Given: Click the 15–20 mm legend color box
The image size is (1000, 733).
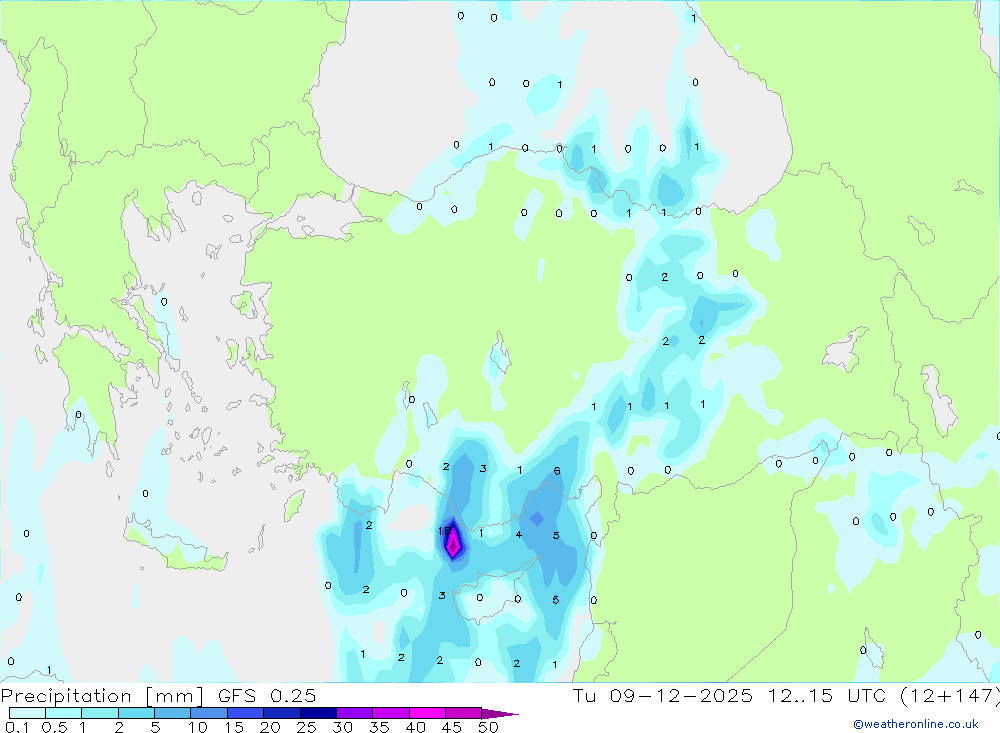Looking at the screenshot, I should tap(246, 713).
